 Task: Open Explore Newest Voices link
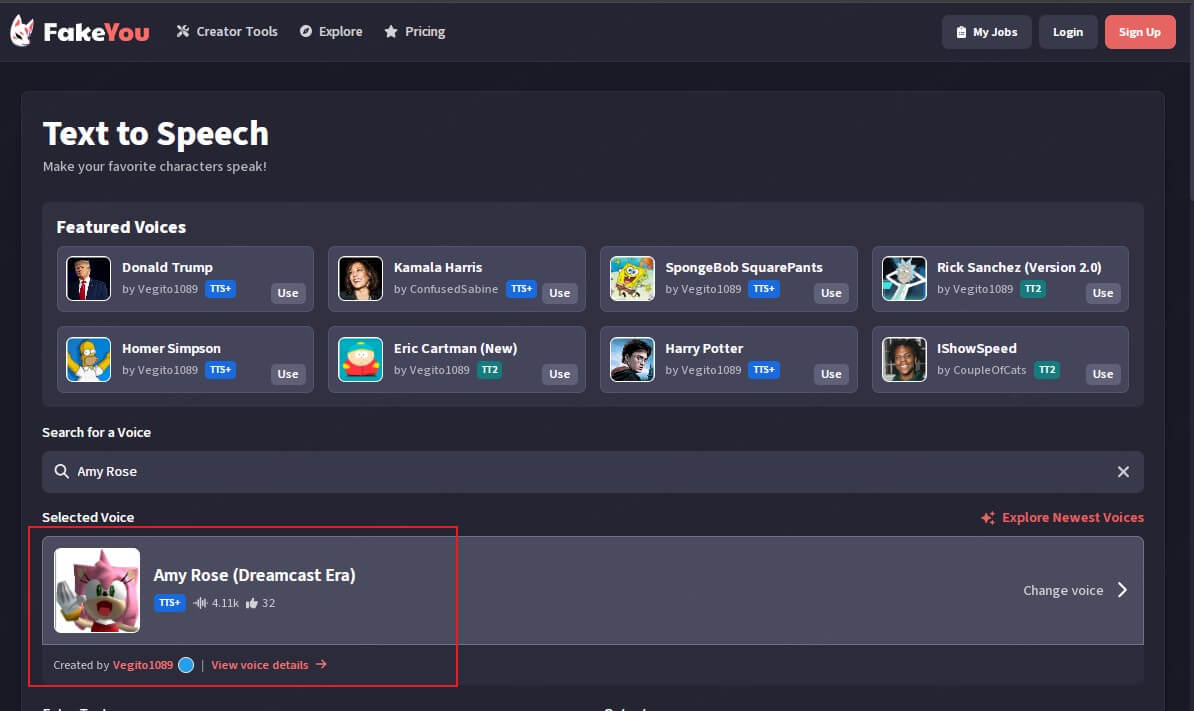click(x=1072, y=518)
